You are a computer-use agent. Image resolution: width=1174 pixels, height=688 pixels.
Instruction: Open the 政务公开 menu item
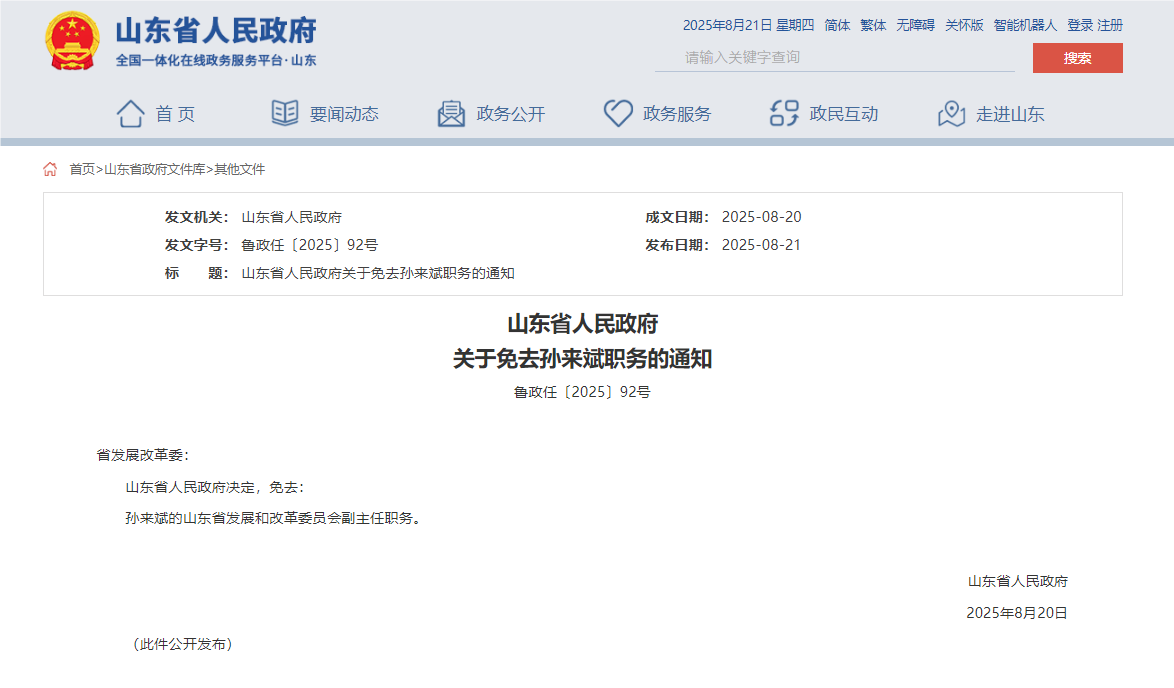pos(511,114)
